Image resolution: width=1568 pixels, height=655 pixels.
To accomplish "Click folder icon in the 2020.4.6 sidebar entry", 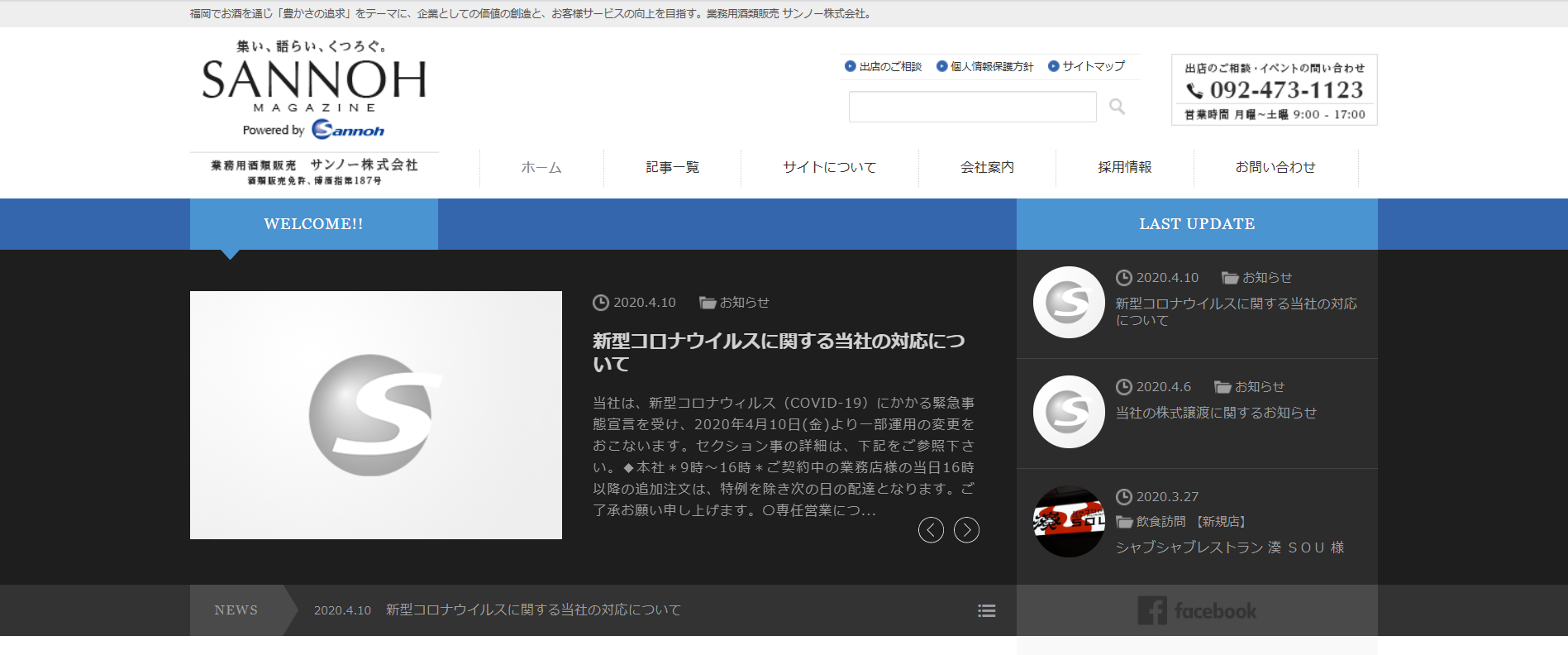I will pyautogui.click(x=1222, y=387).
